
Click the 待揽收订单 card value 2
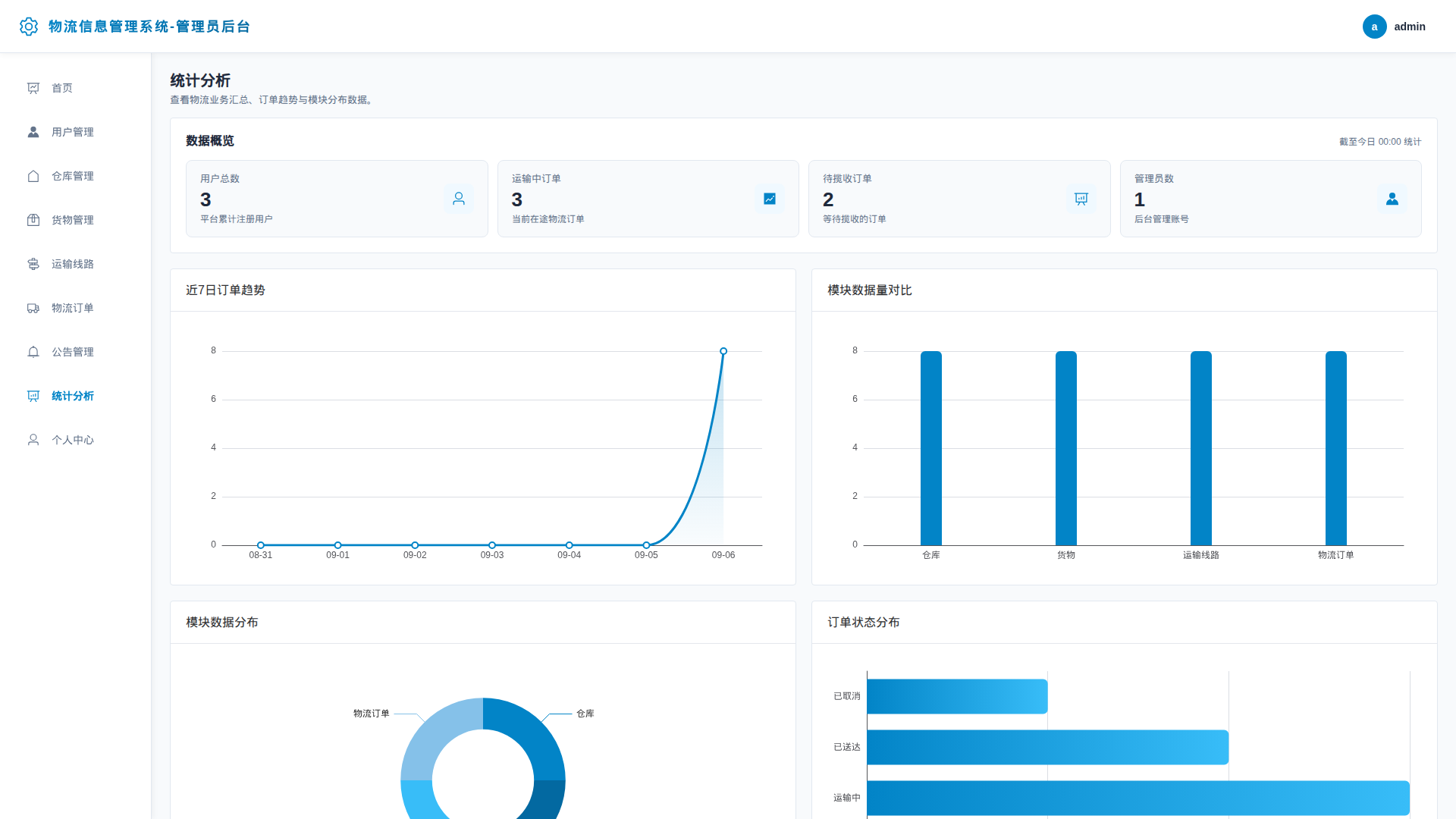pos(828,199)
